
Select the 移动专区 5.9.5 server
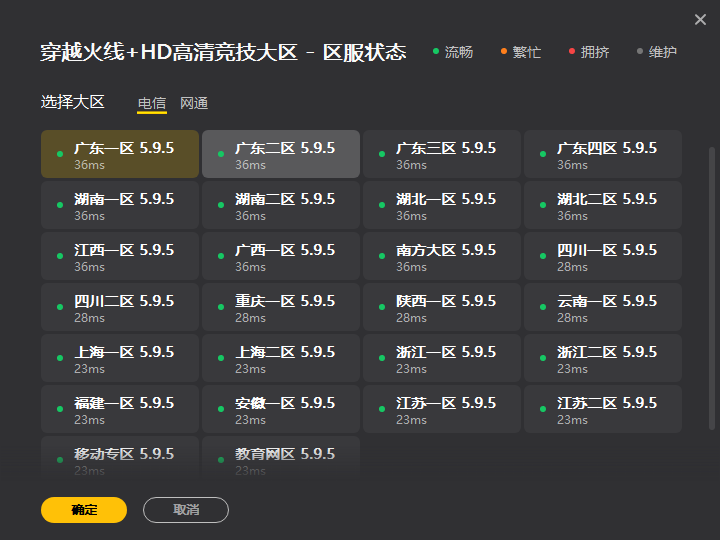[x=120, y=457]
